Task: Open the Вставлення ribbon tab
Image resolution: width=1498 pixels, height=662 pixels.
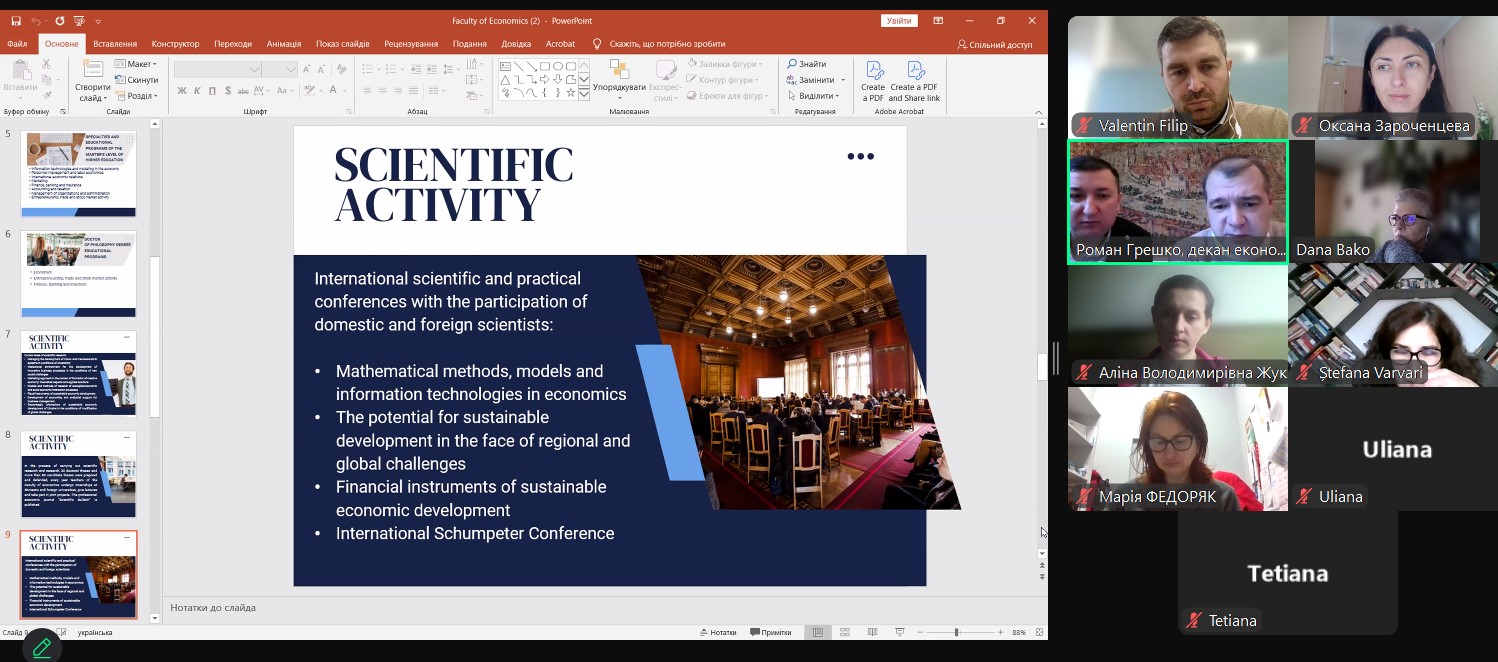Action: 115,44
